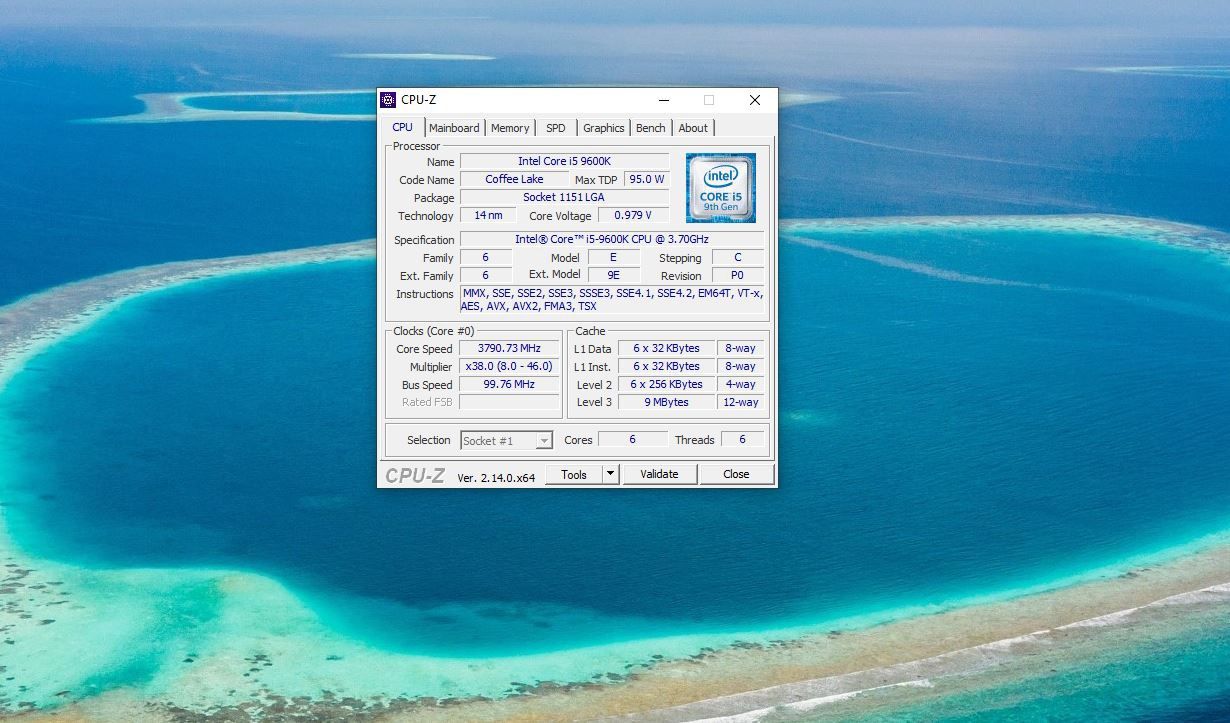
Task: Click the Cores count field
Action: pos(632,440)
